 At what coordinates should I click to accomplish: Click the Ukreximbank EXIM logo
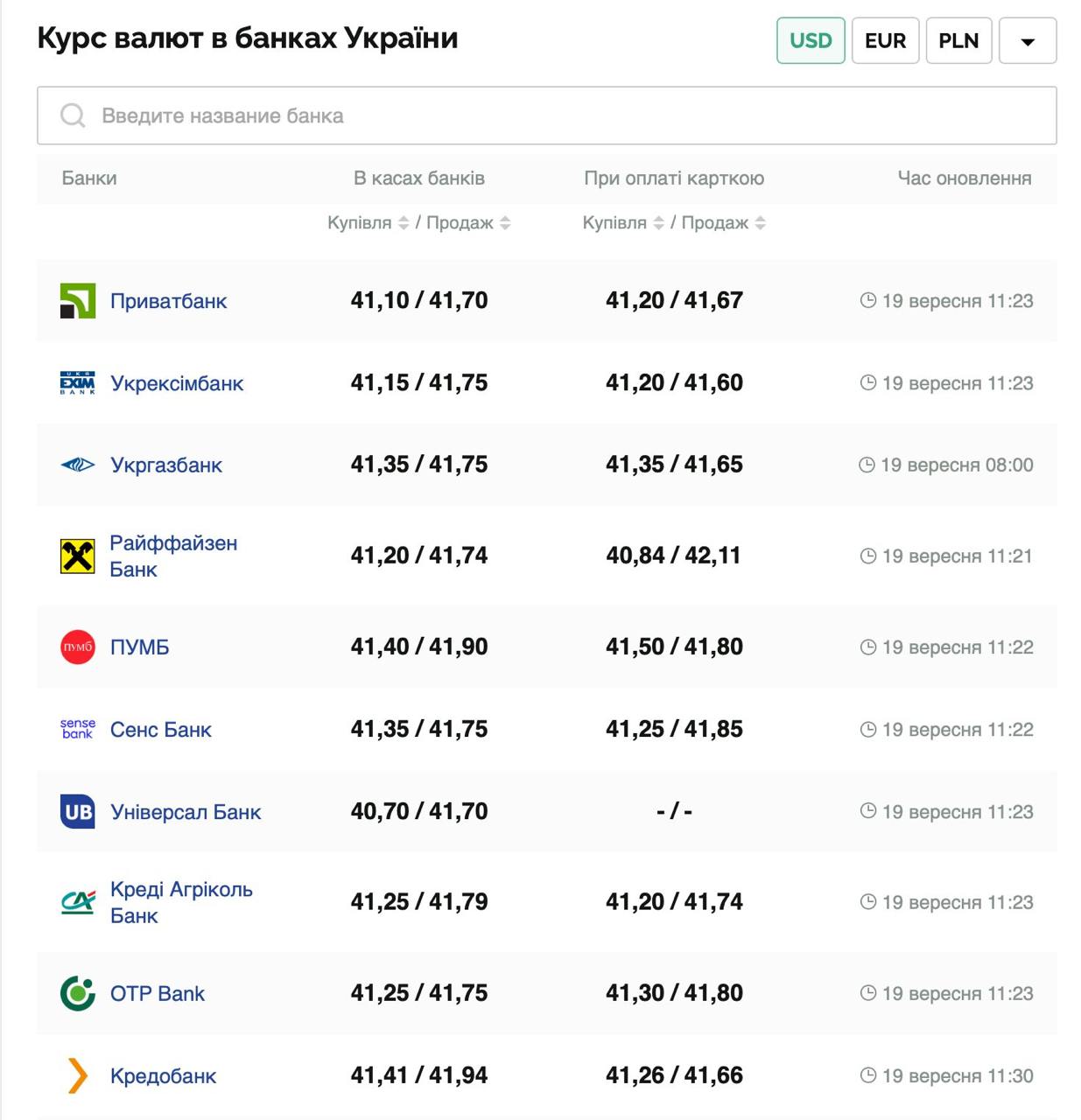[77, 383]
